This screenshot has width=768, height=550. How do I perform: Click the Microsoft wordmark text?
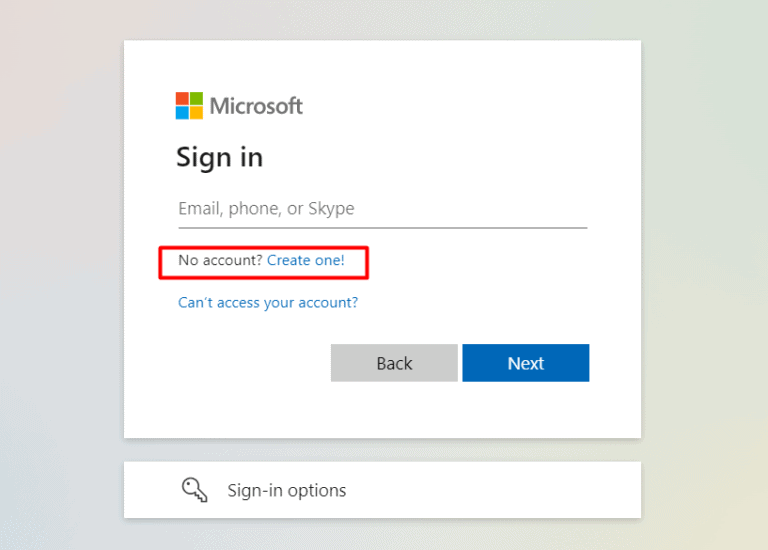(256, 105)
